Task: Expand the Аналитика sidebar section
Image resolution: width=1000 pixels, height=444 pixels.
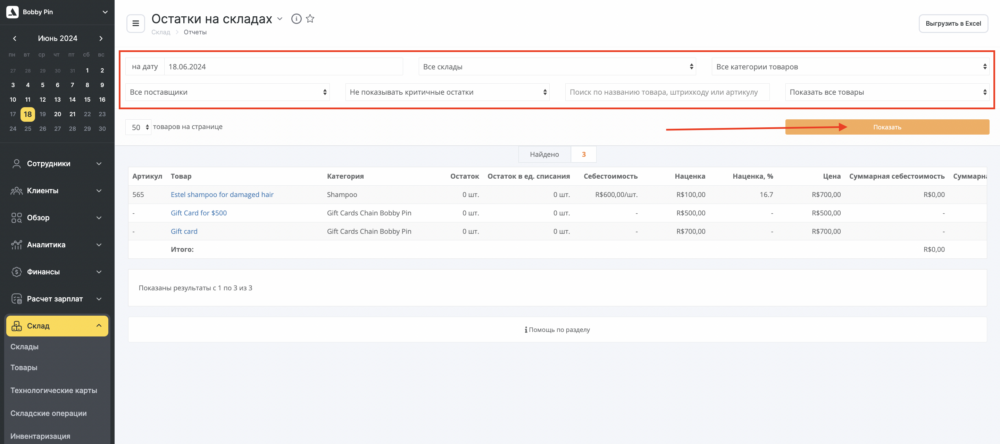Action: pos(99,244)
